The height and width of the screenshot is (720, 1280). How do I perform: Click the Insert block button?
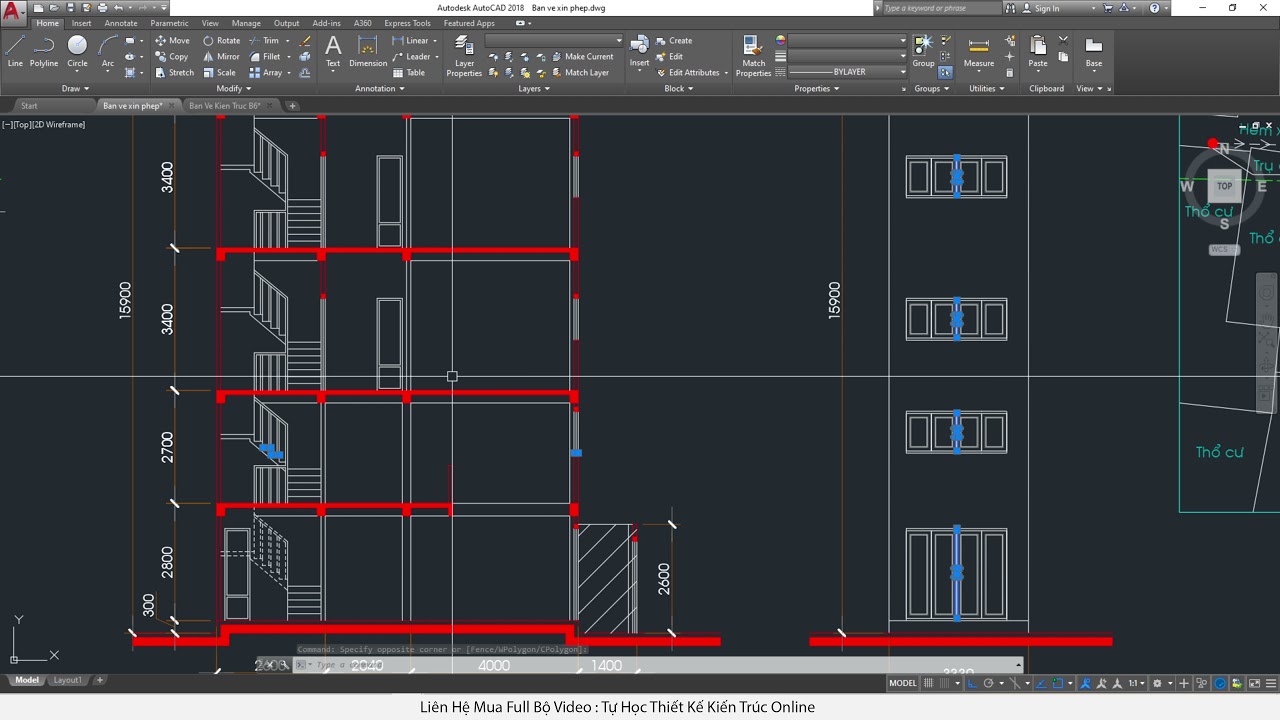[639, 50]
